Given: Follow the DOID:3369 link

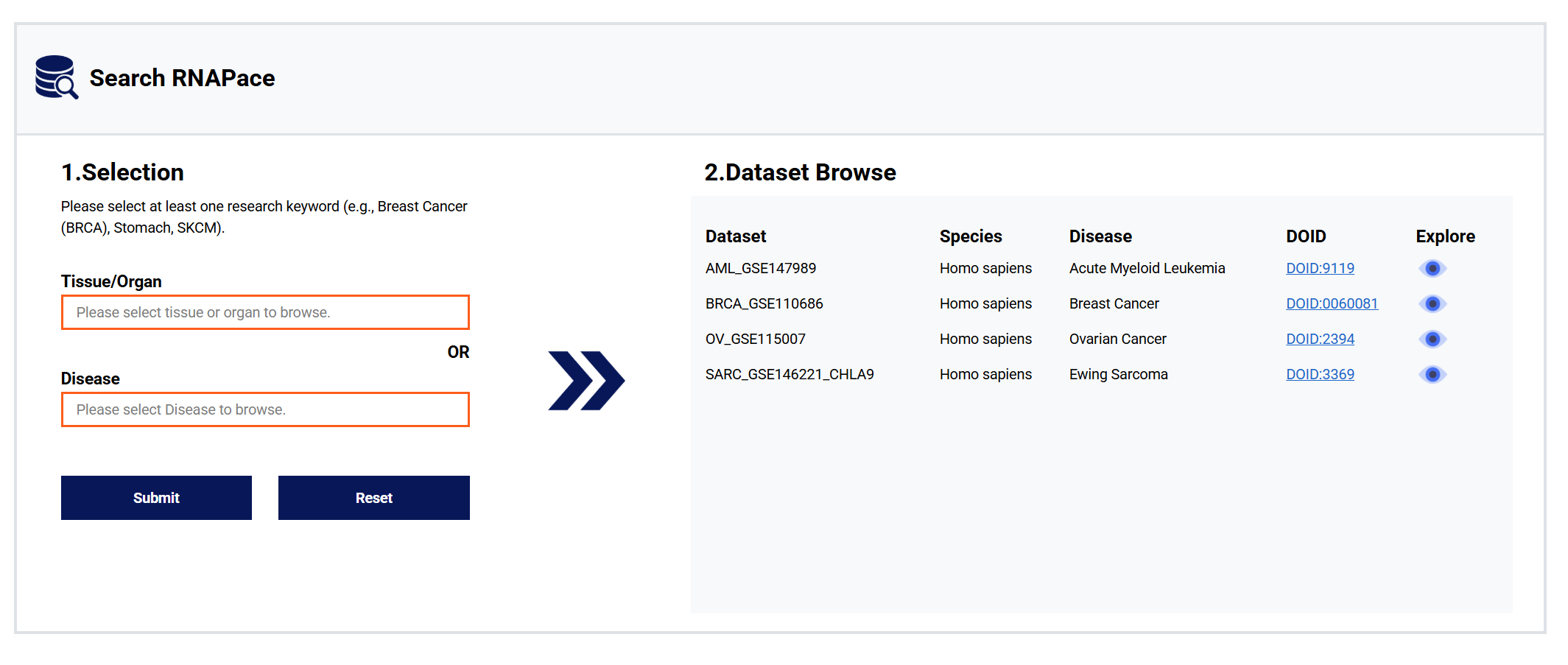Looking at the screenshot, I should pos(1320,375).
